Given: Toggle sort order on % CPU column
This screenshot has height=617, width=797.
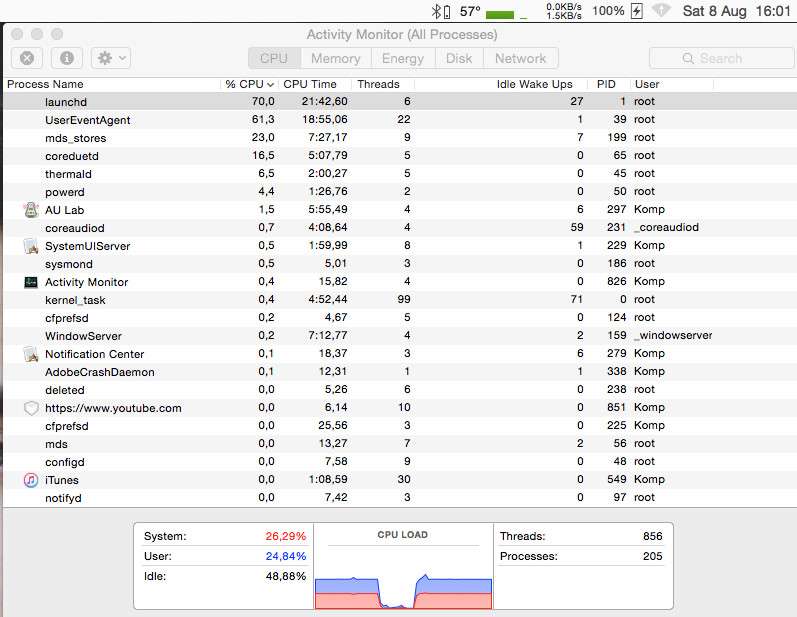Looking at the screenshot, I should pyautogui.click(x=250, y=84).
